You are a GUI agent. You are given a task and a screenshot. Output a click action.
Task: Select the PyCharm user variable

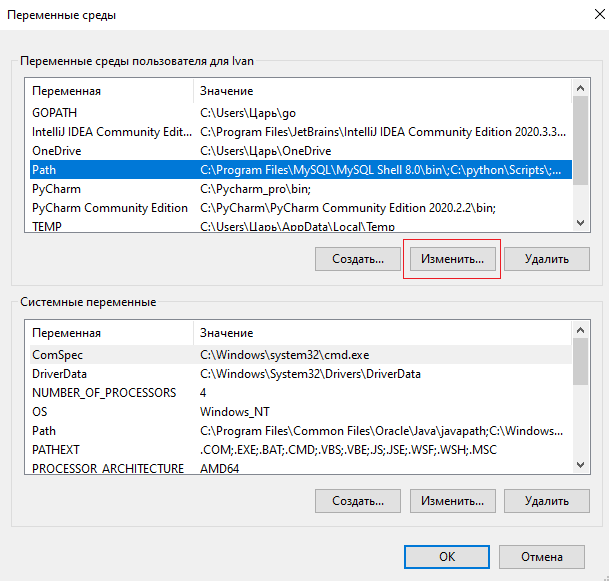301,189
